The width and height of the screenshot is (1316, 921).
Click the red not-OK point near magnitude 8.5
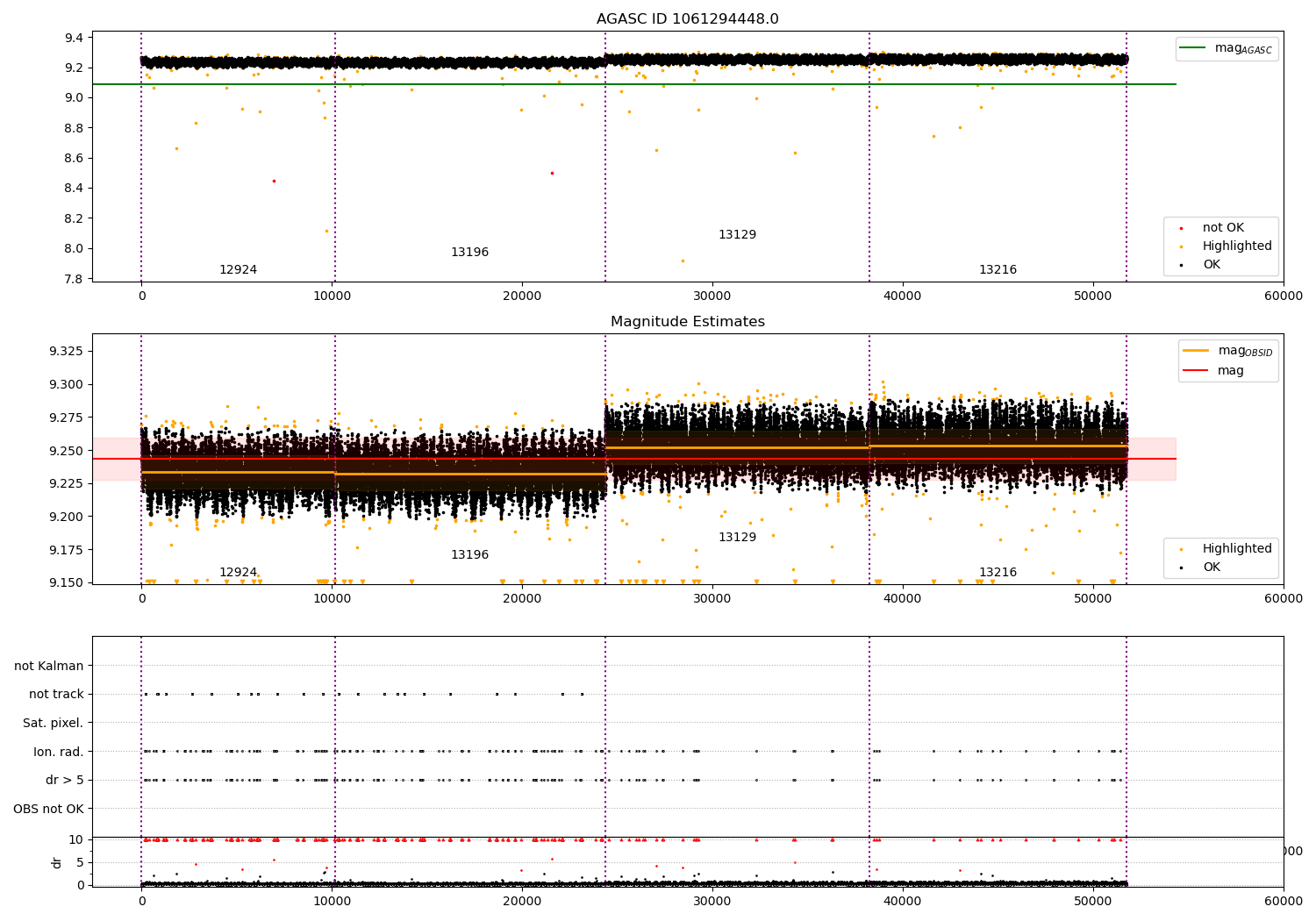tap(552, 173)
